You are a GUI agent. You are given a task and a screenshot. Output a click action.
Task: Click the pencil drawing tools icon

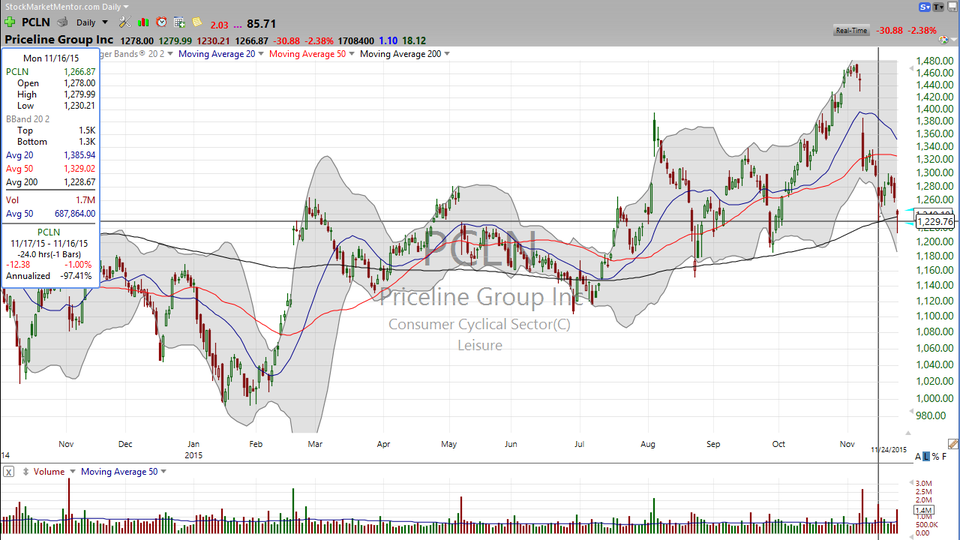click(x=953, y=444)
